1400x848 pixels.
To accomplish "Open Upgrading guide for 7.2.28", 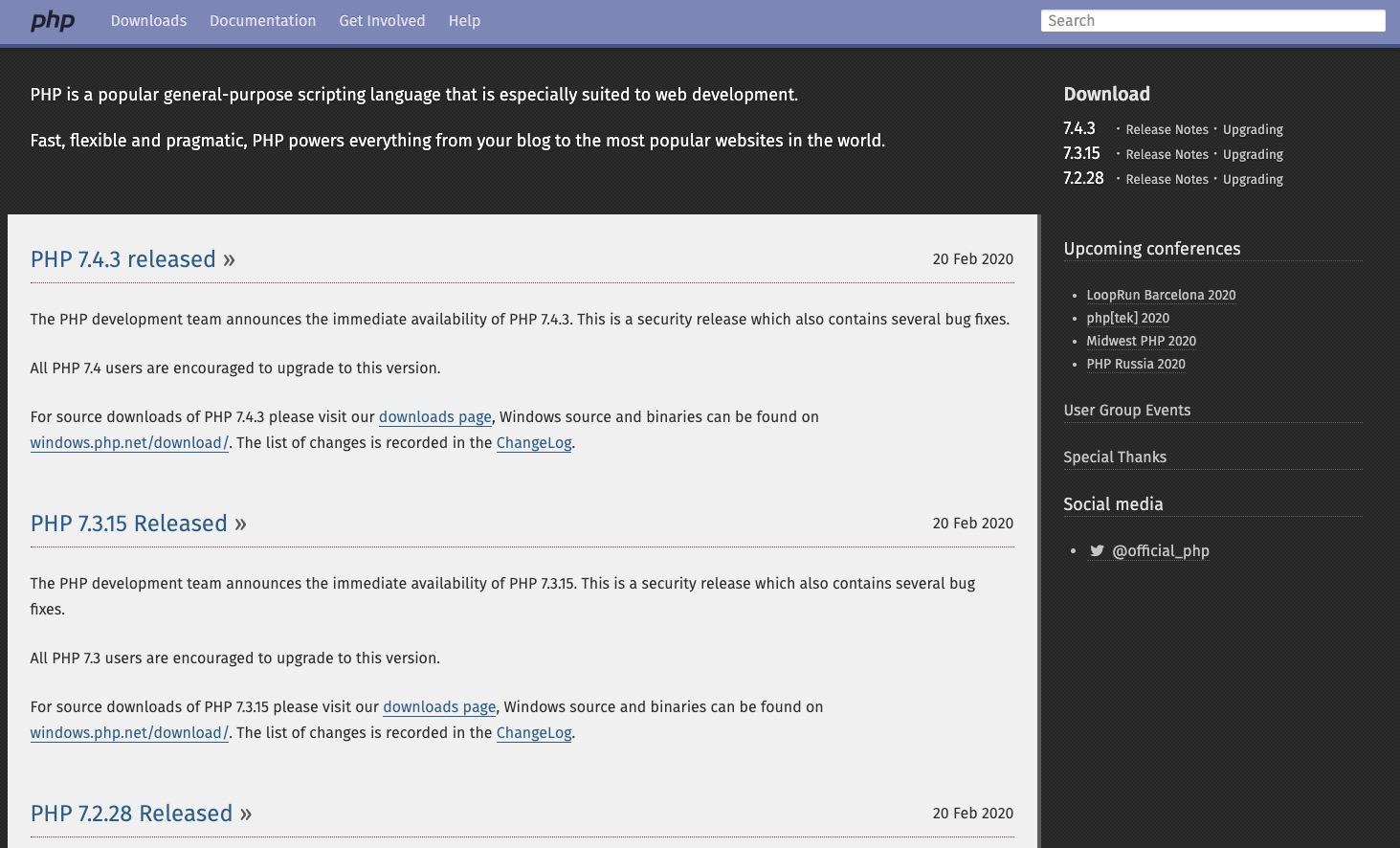I will 1253,179.
